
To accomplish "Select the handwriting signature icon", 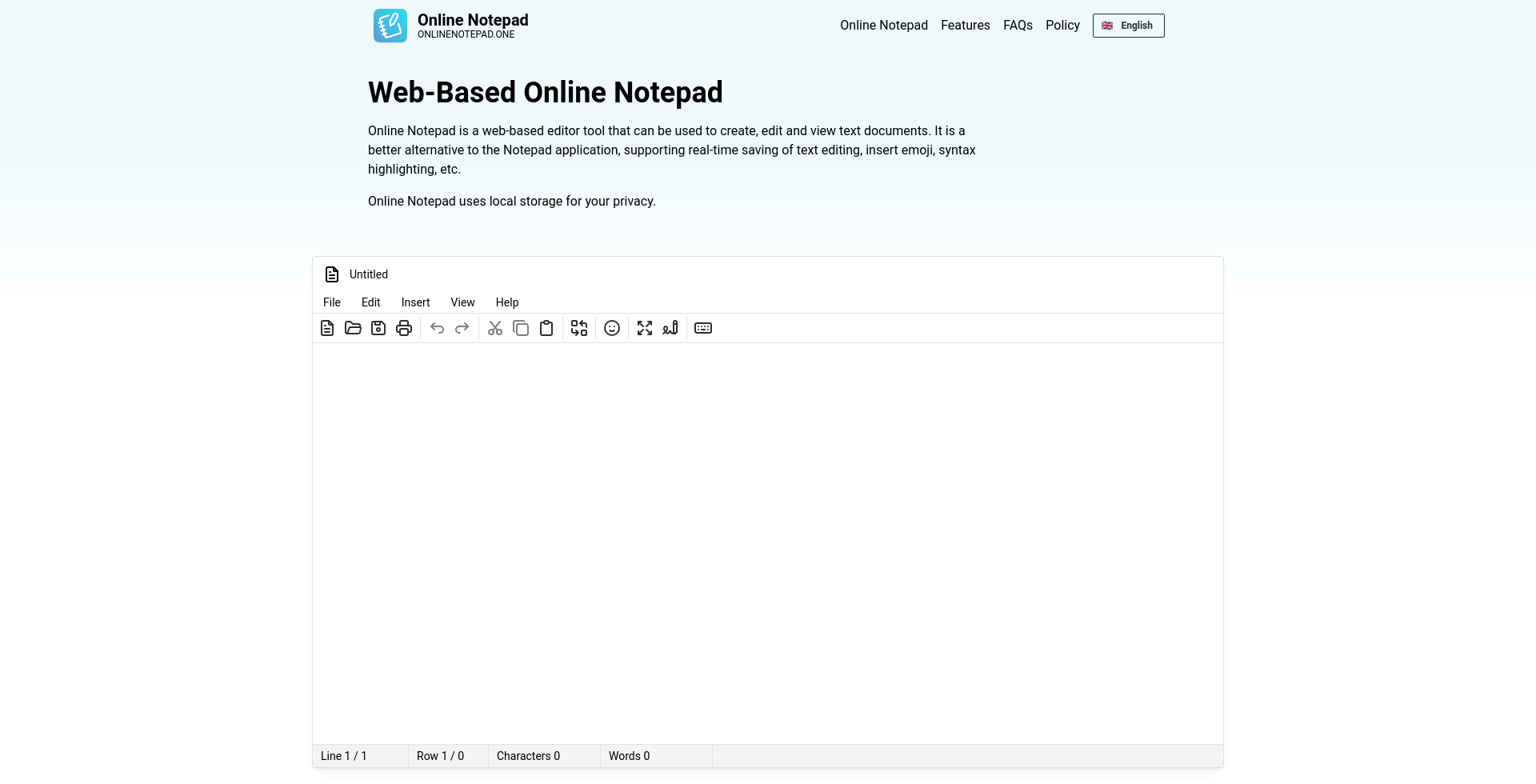I will tap(670, 328).
